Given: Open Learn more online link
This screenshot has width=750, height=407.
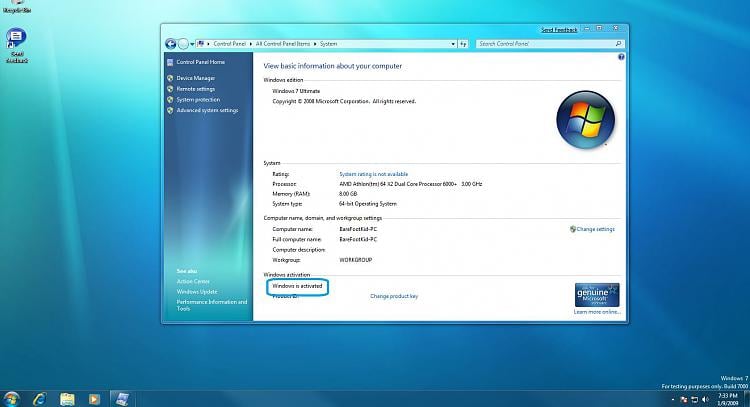Looking at the screenshot, I should coord(597,312).
